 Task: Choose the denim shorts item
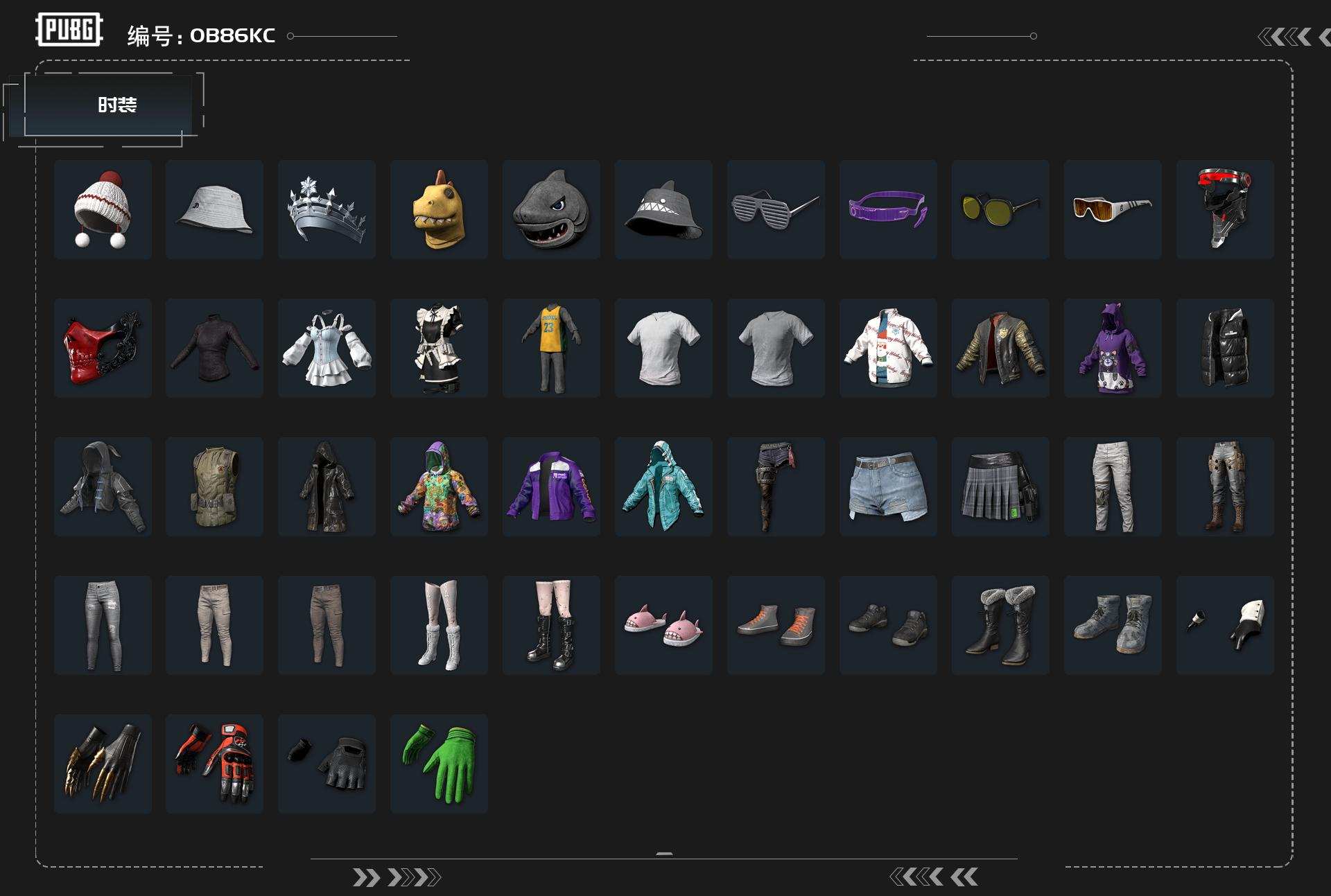click(x=888, y=486)
